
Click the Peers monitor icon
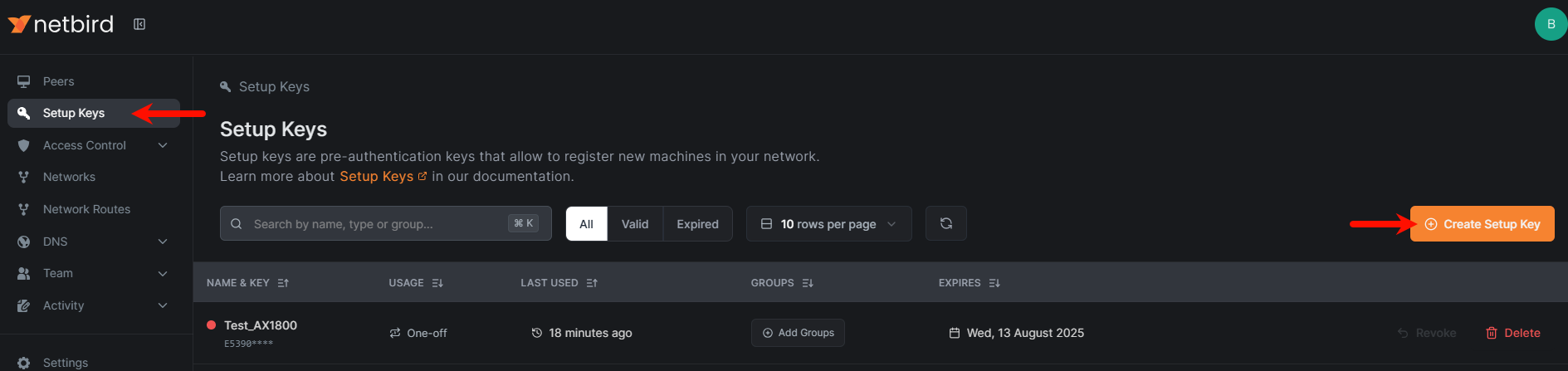point(24,81)
